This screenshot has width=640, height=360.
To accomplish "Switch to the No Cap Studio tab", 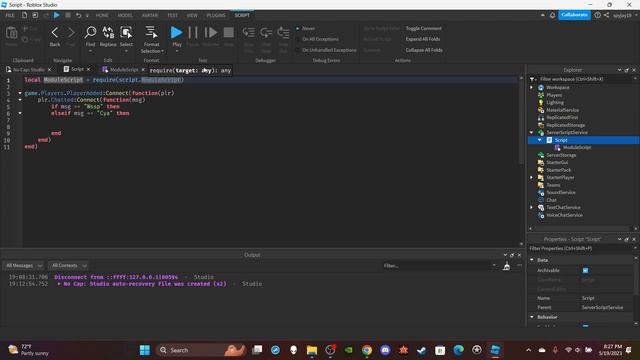I will point(28,70).
